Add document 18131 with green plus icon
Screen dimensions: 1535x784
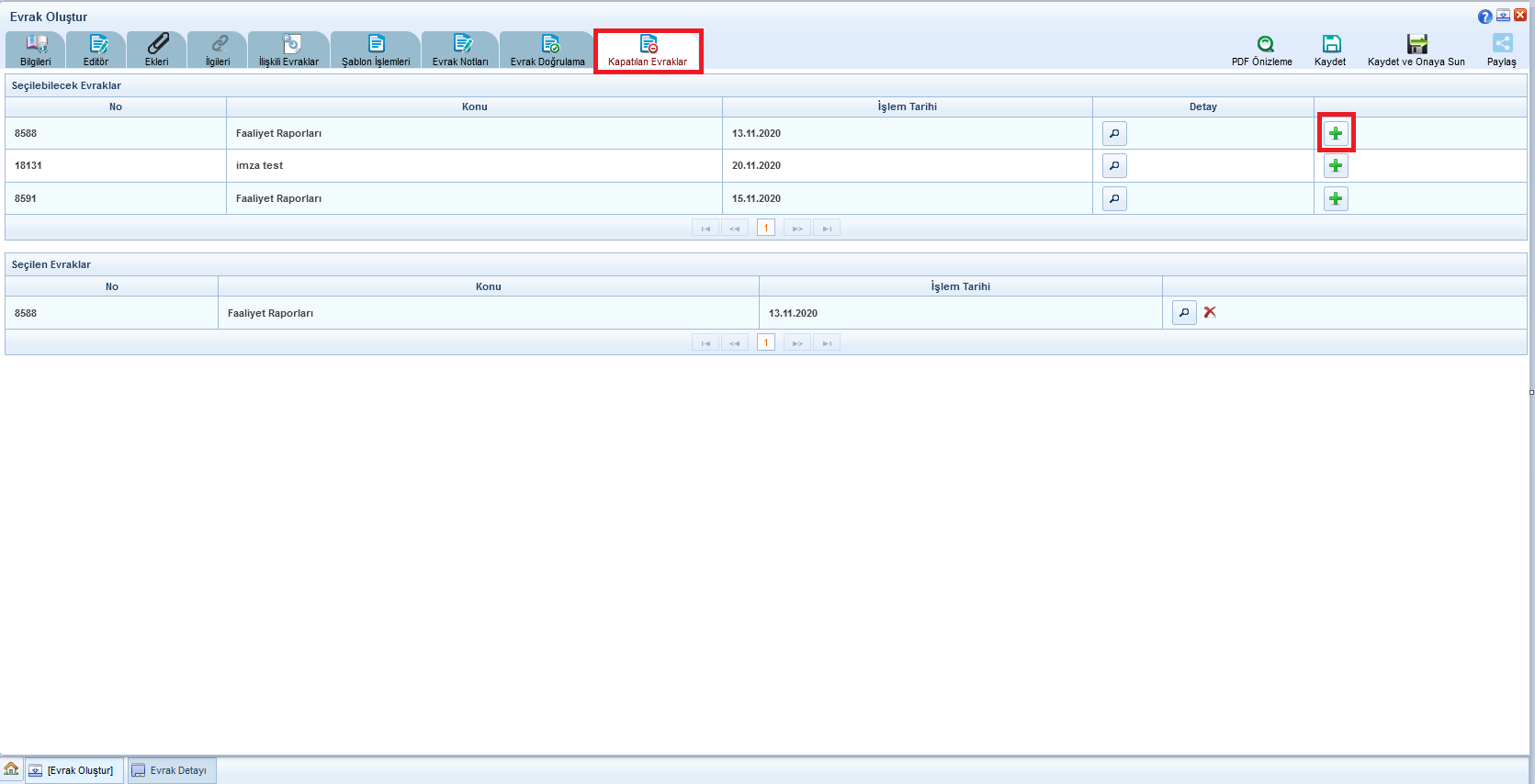coord(1336,166)
